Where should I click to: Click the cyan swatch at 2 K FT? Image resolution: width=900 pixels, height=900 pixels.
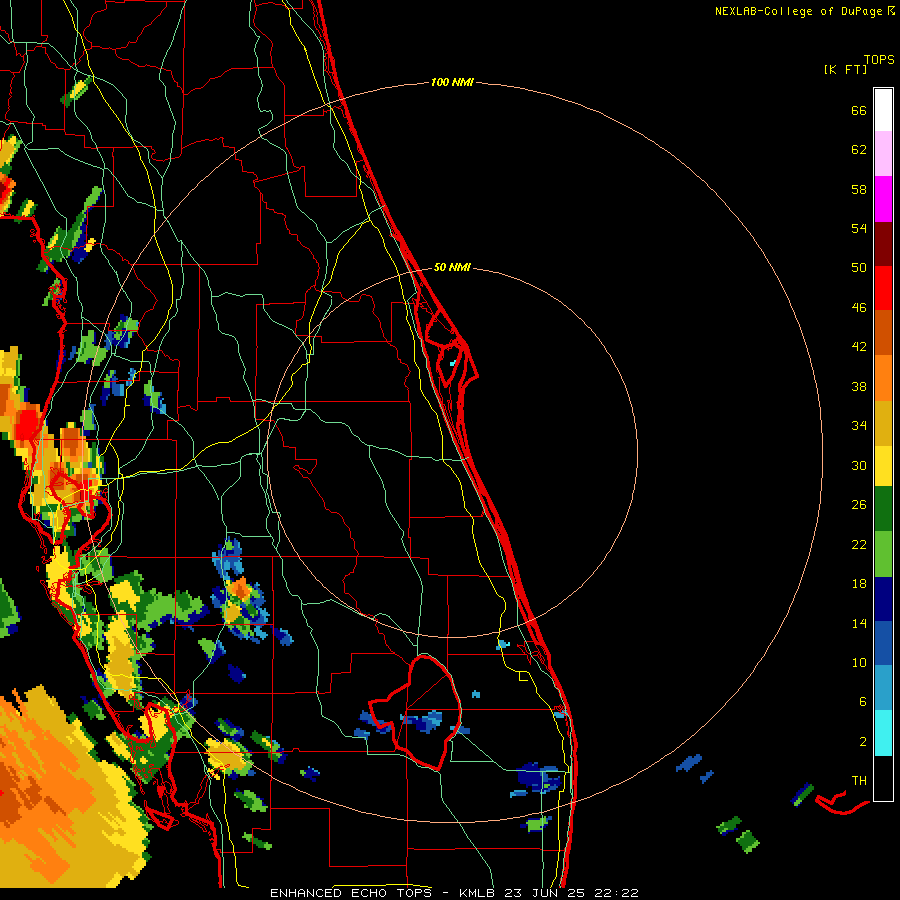pos(883,733)
